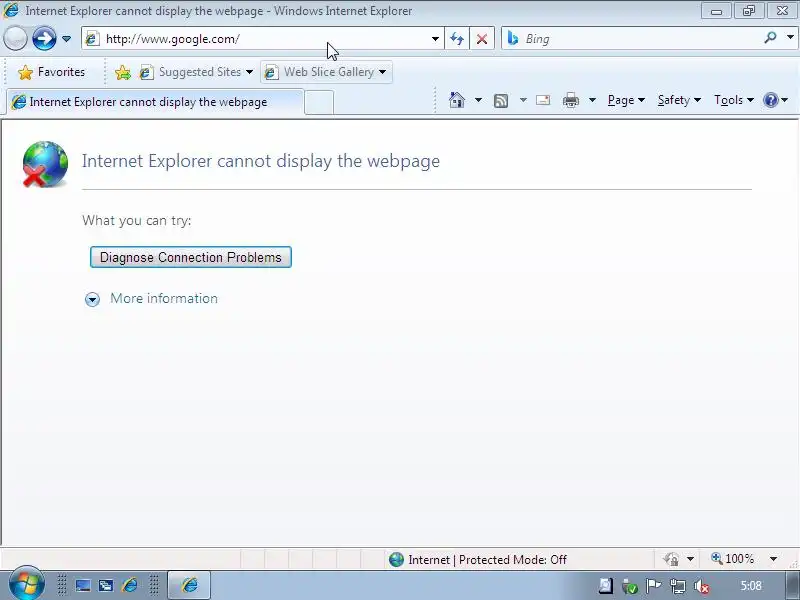
Task: Click the Internet Explorer taskbar button
Action: pyautogui.click(x=189, y=585)
